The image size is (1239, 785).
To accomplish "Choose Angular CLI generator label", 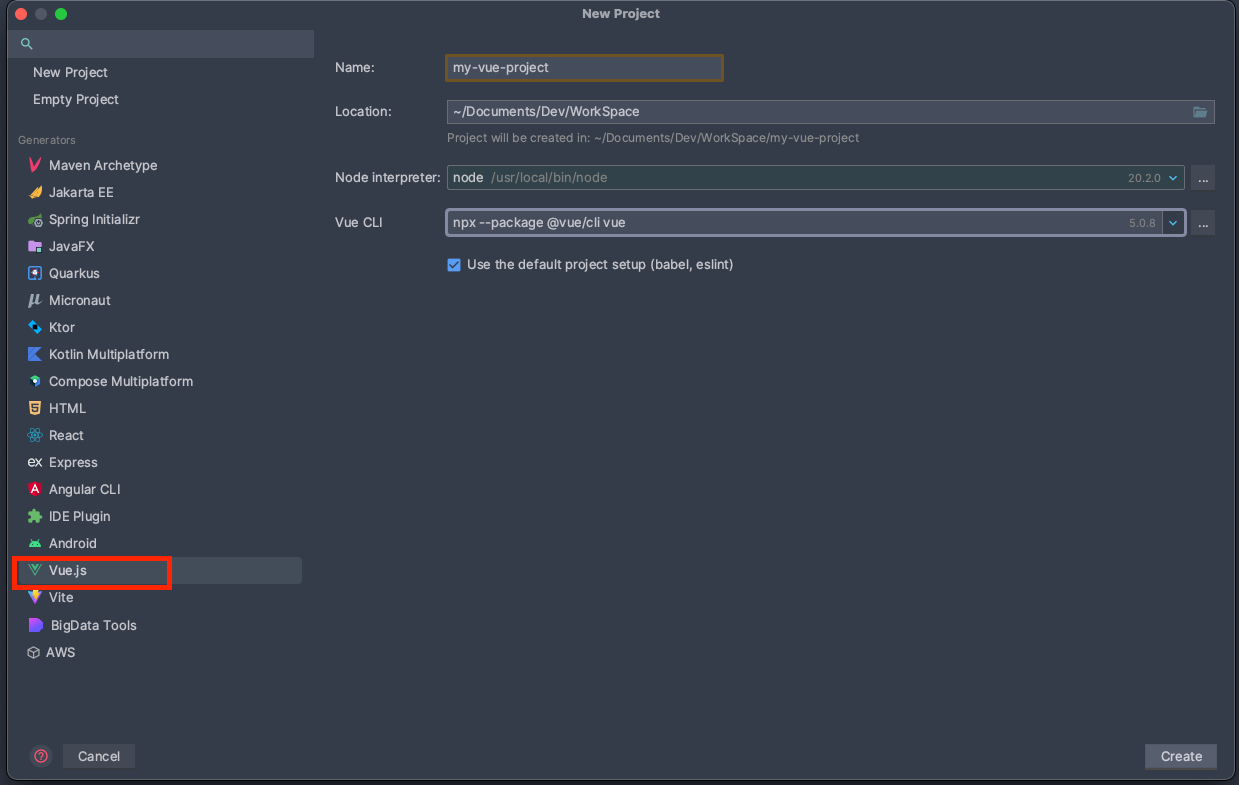I will click(85, 489).
